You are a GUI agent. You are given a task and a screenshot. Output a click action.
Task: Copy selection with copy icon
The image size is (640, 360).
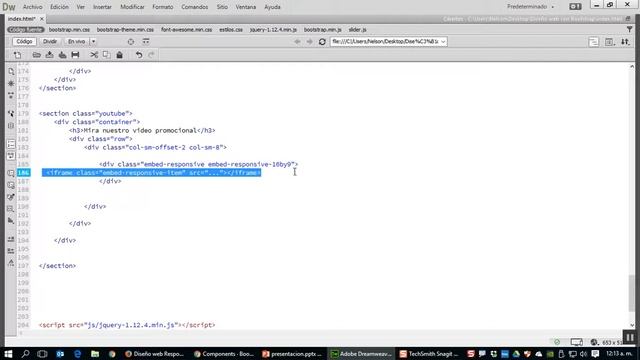pyautogui.click(x=106, y=55)
